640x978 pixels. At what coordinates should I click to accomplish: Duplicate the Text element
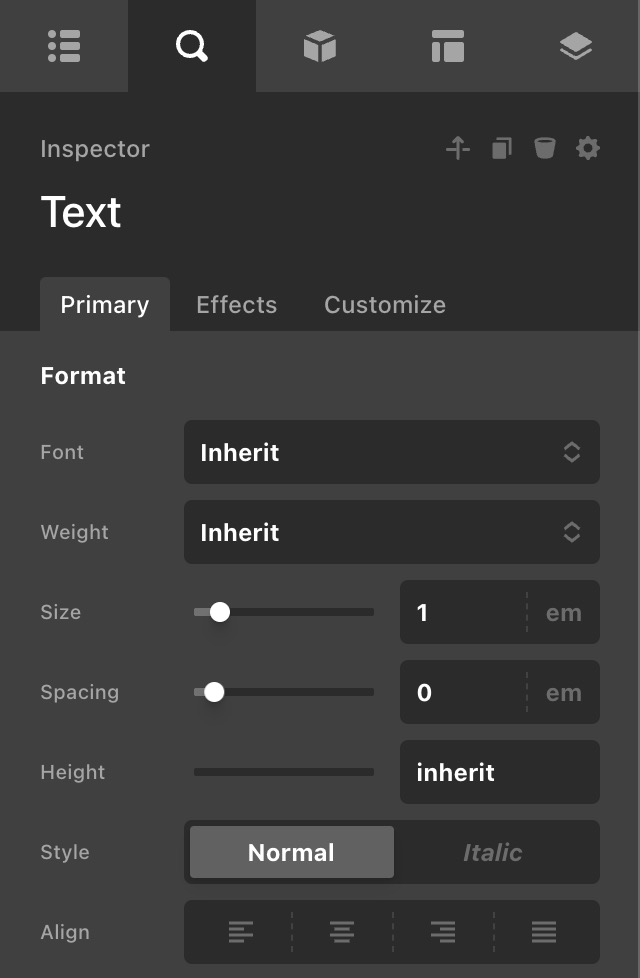tap(501, 149)
